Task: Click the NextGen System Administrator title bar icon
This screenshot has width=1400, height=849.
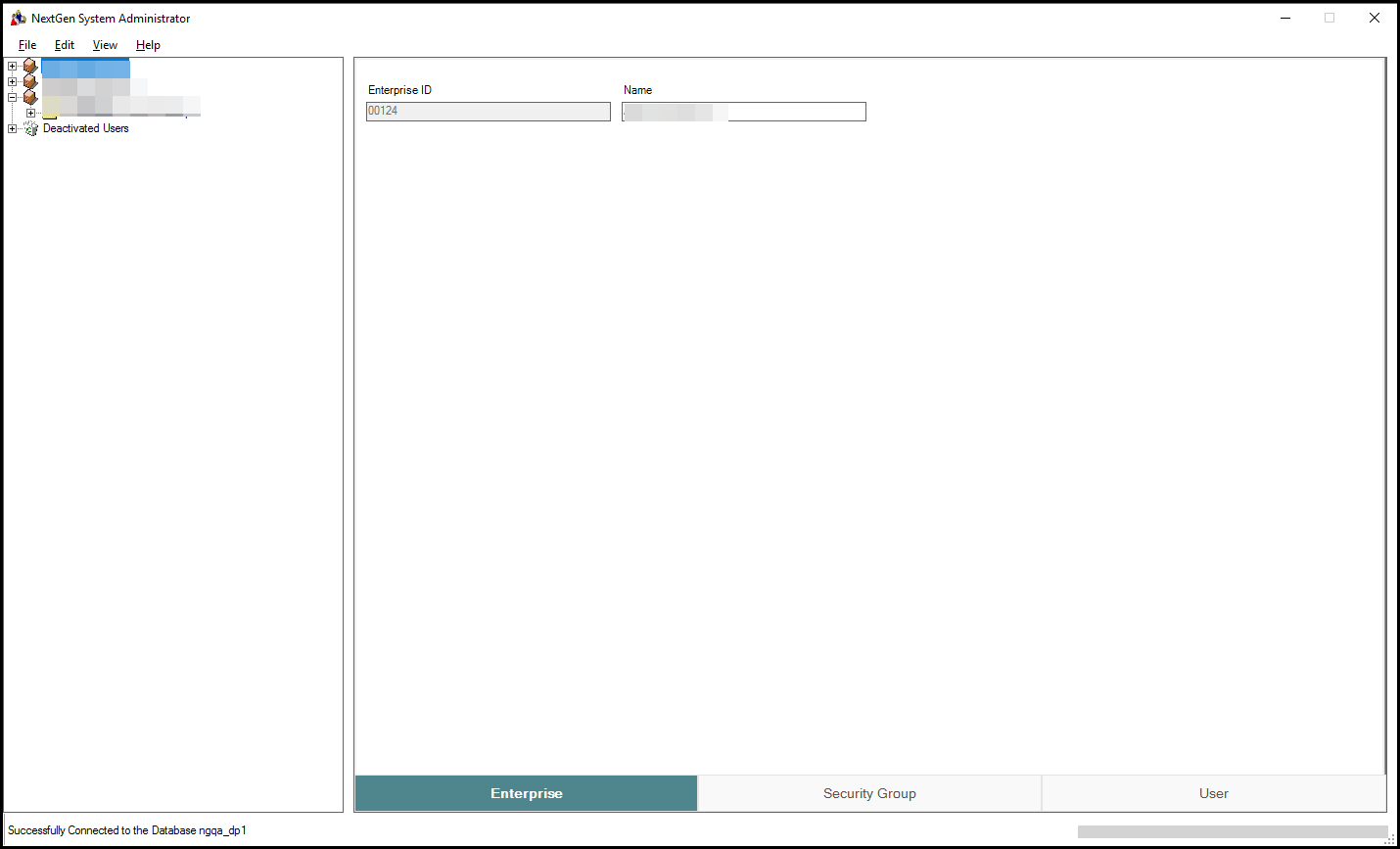Action: [18, 18]
